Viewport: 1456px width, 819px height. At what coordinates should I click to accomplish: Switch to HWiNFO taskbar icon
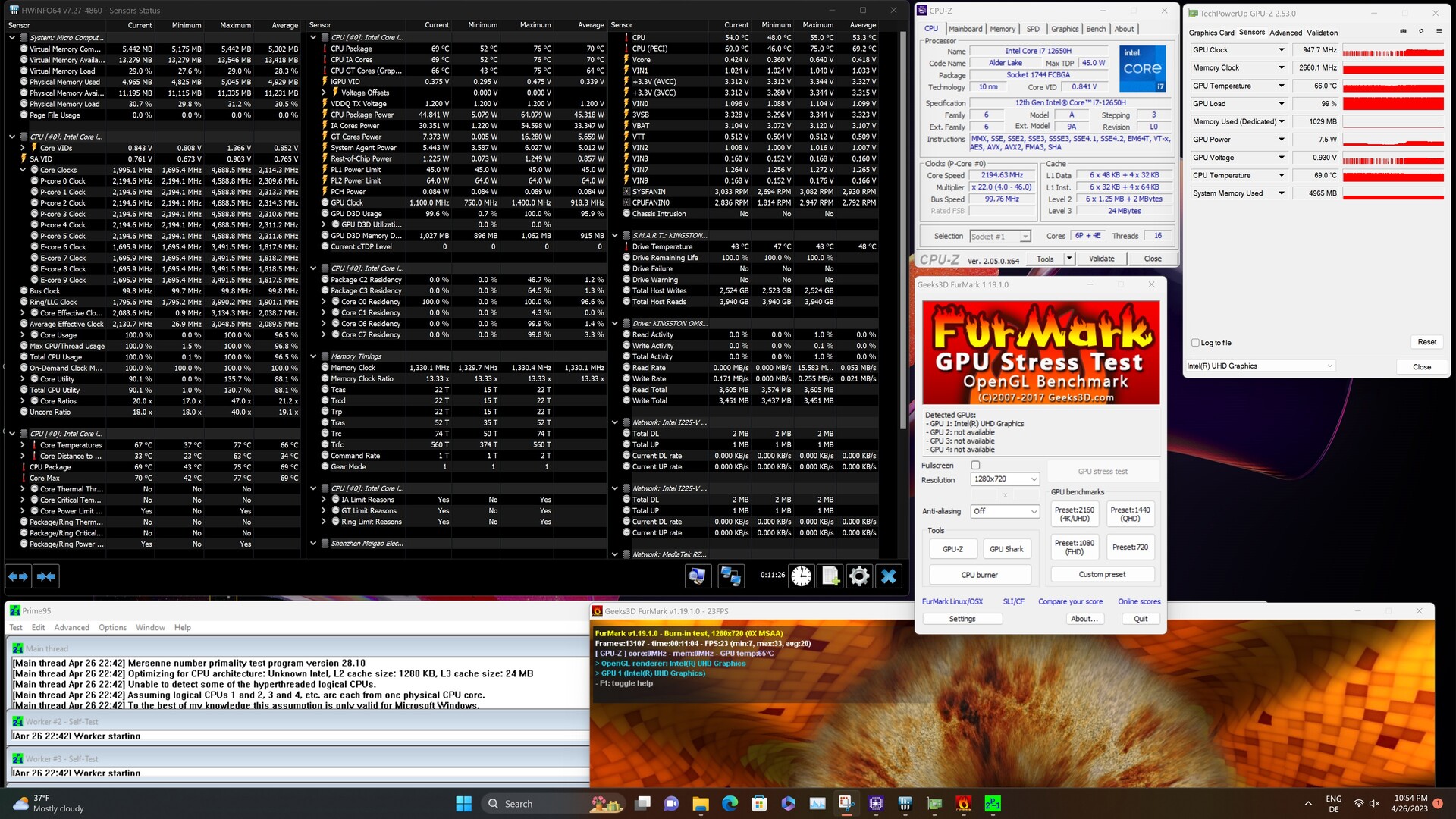[x=905, y=803]
